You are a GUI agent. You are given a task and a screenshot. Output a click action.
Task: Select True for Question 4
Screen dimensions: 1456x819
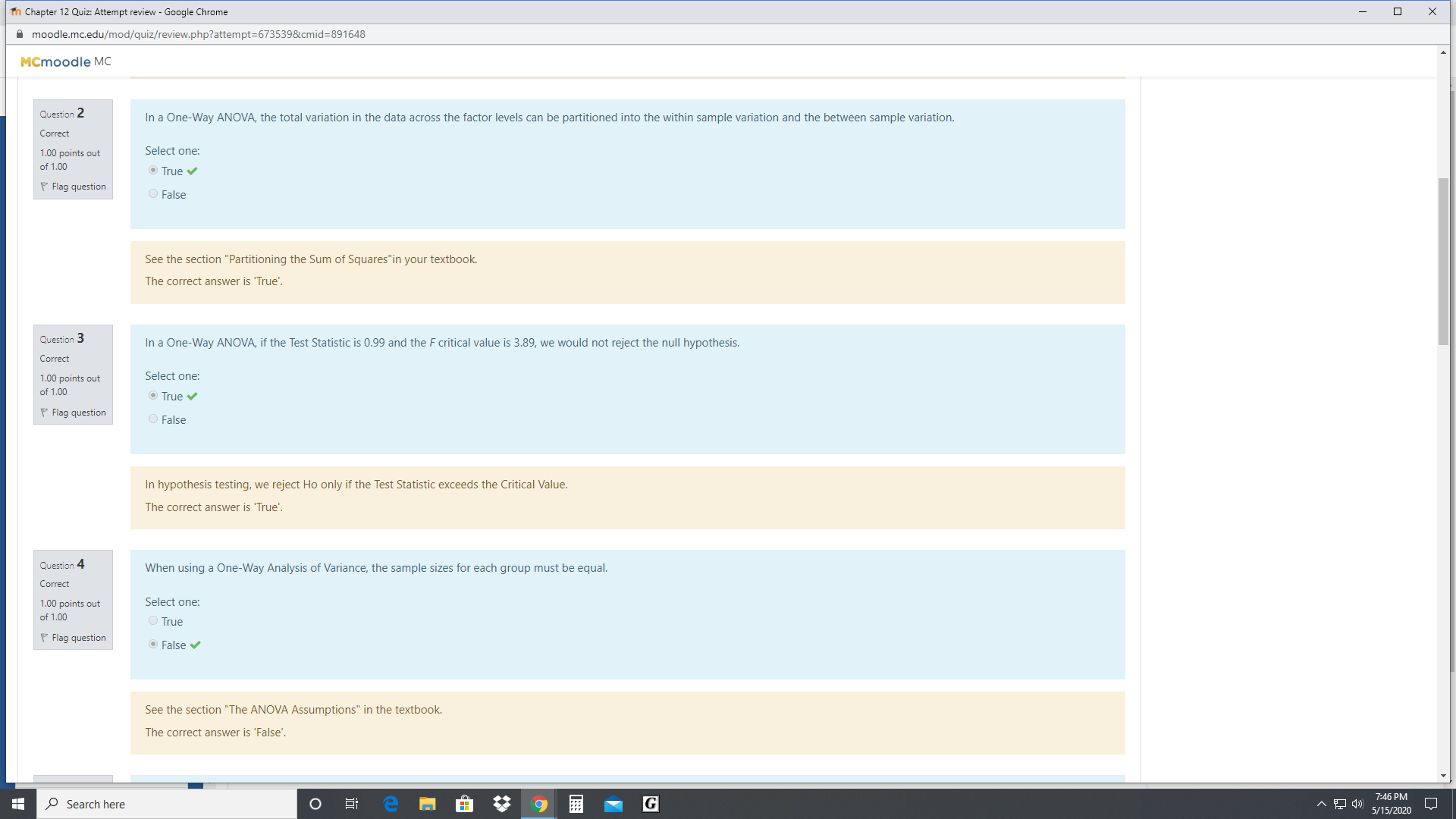153,620
